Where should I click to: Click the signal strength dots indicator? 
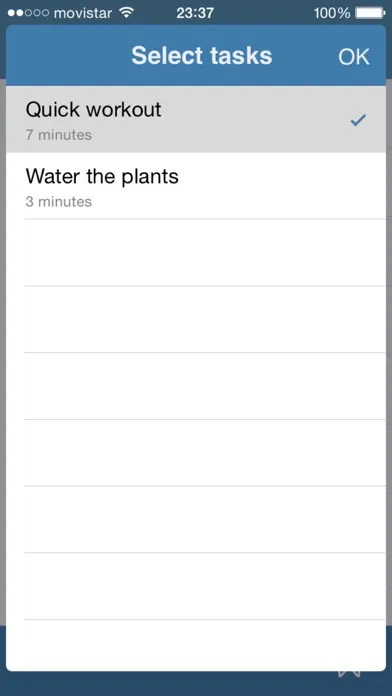[28, 13]
